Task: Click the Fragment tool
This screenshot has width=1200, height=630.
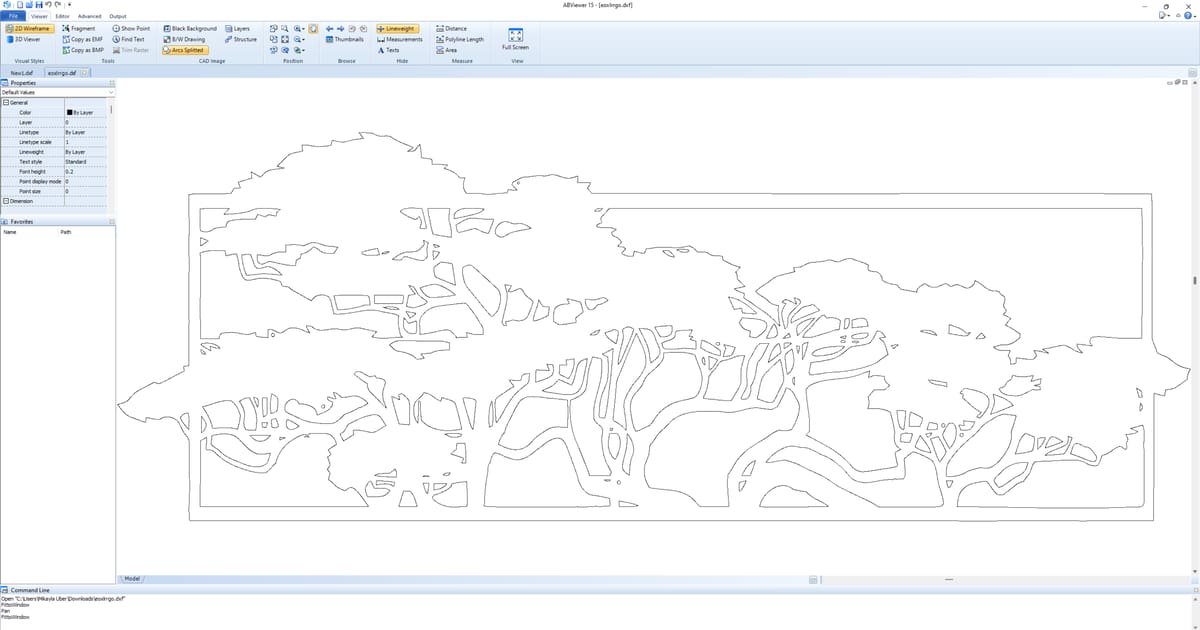Action: (79, 29)
